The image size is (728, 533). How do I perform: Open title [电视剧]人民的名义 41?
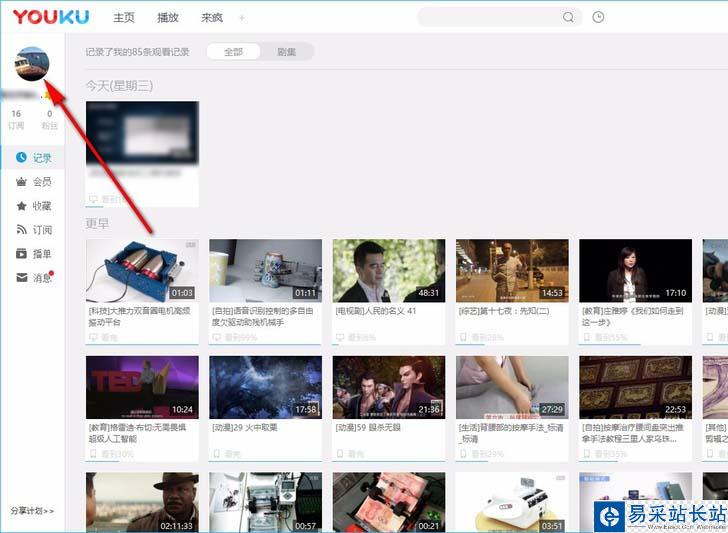[x=376, y=311]
